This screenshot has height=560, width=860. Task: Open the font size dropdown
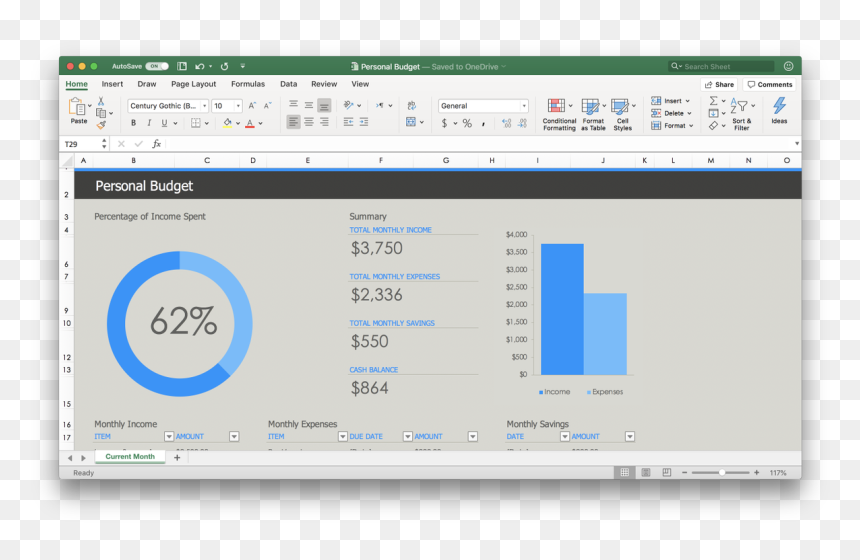pyautogui.click(x=238, y=106)
